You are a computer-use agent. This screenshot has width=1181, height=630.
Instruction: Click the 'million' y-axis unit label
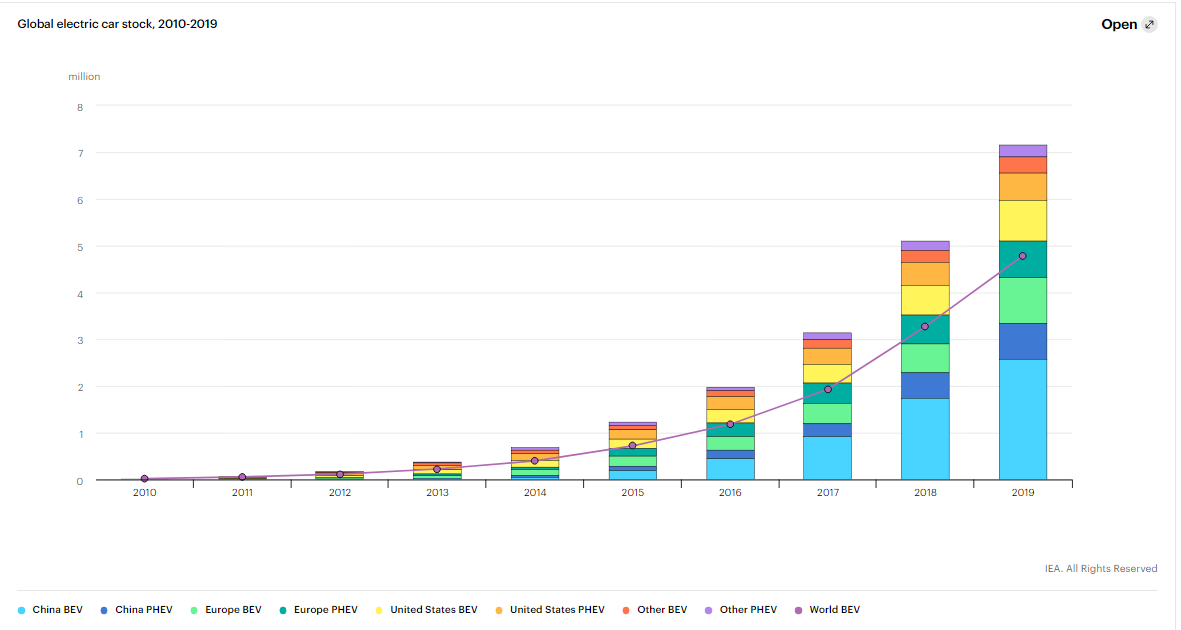coord(84,77)
